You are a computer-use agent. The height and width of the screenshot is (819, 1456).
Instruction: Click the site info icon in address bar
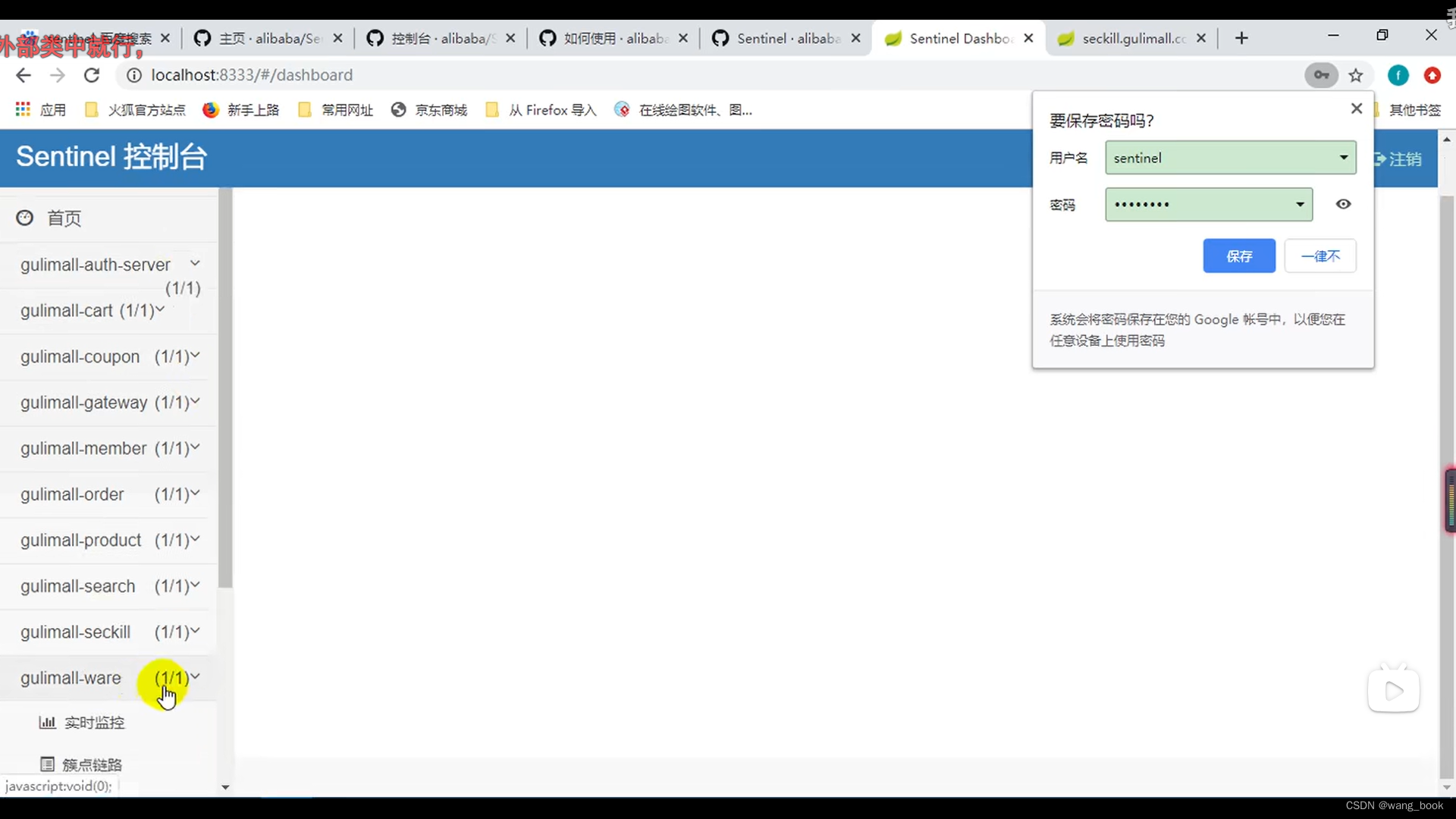pos(133,75)
